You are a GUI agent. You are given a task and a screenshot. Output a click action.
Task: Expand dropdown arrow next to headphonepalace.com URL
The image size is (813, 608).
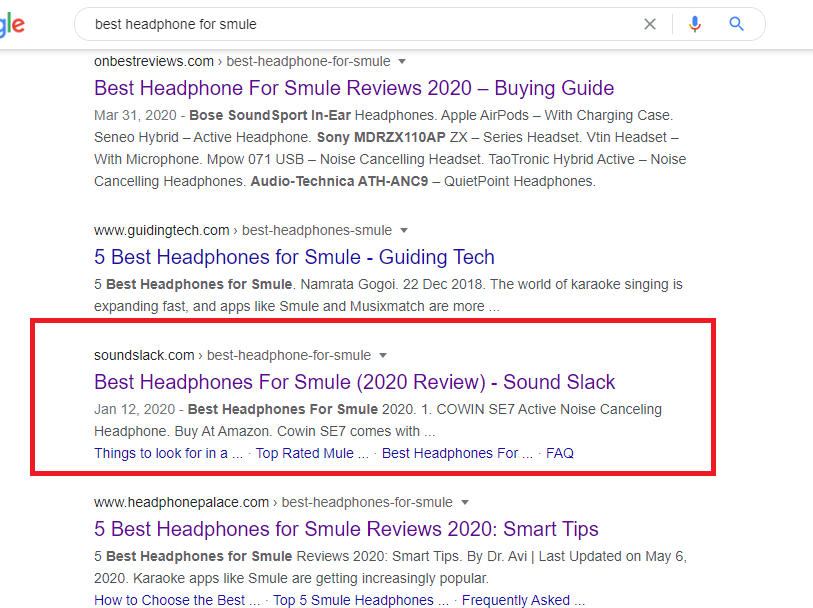point(465,502)
